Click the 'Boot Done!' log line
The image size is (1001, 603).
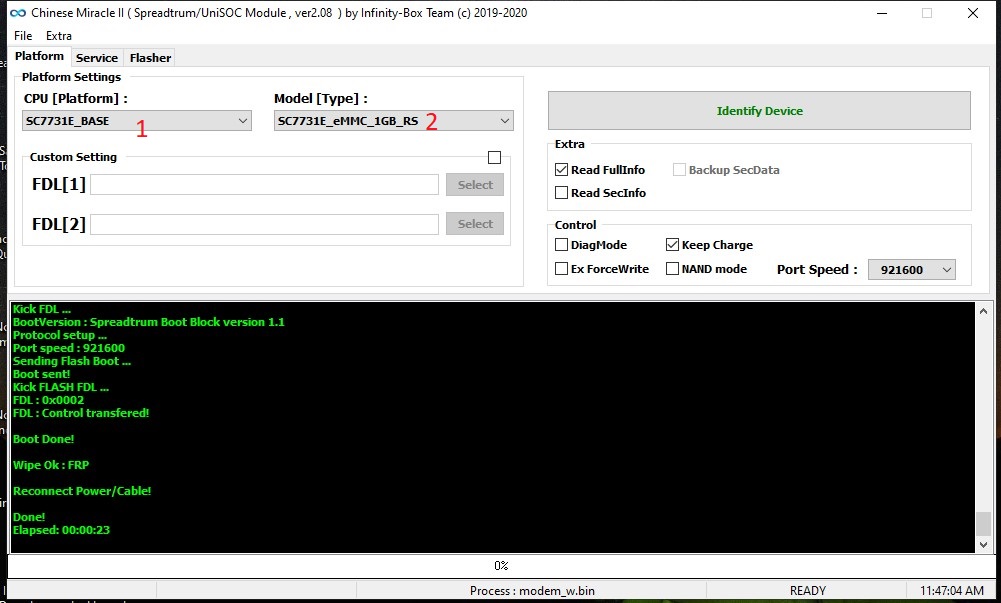pos(43,439)
